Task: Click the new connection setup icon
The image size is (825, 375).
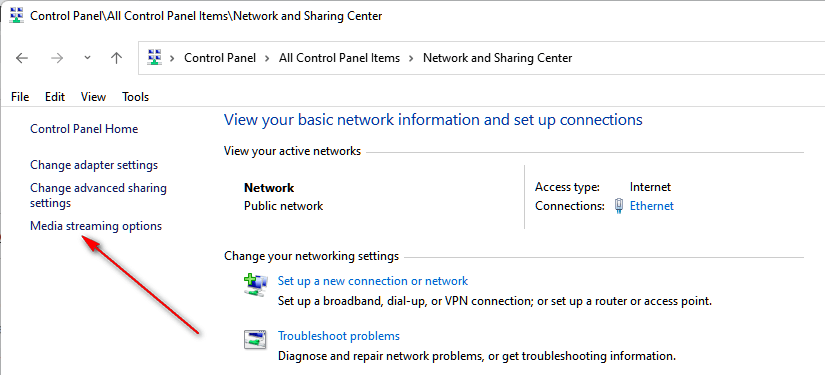Action: [x=256, y=285]
